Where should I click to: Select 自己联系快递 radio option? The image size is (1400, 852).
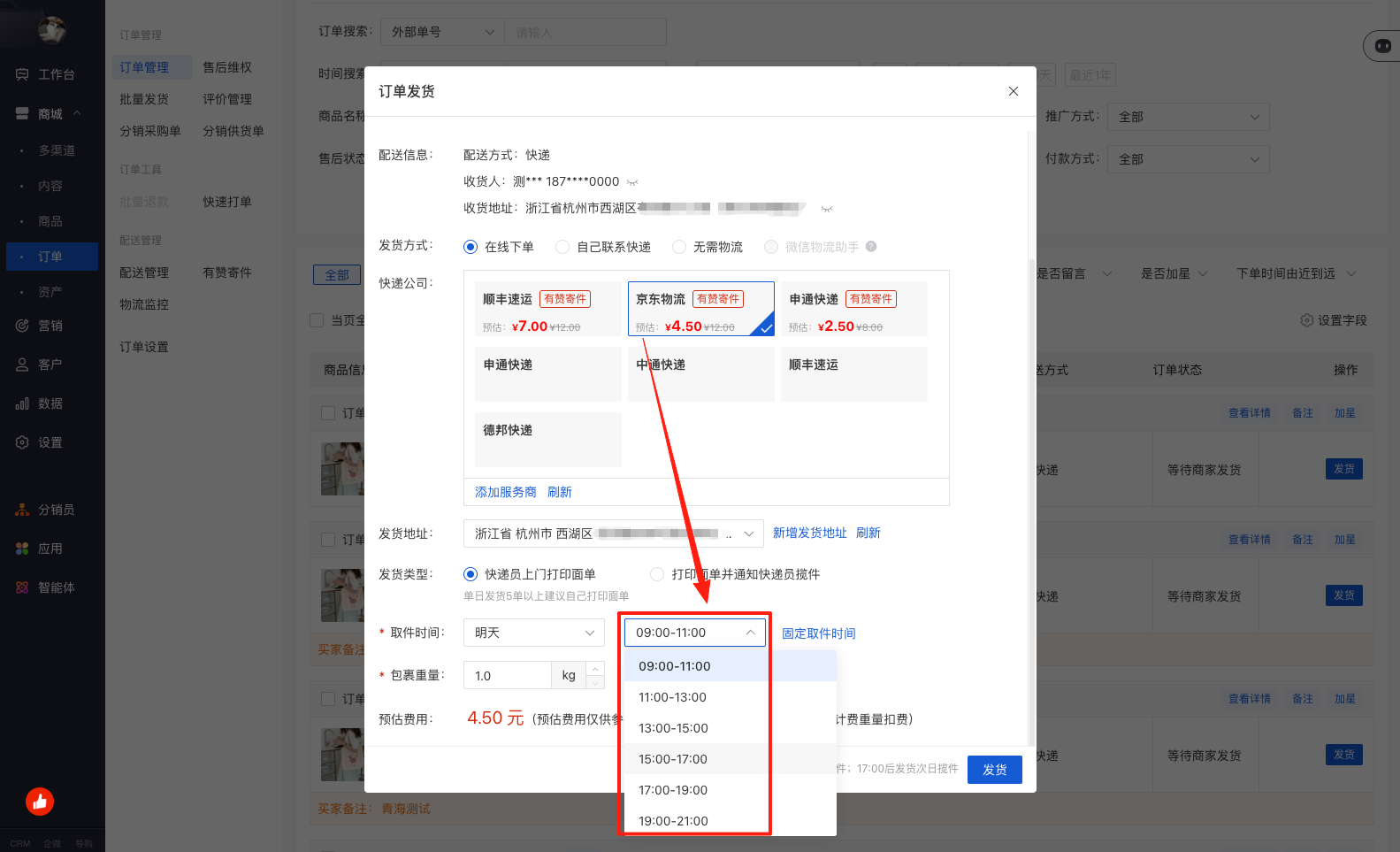562,247
